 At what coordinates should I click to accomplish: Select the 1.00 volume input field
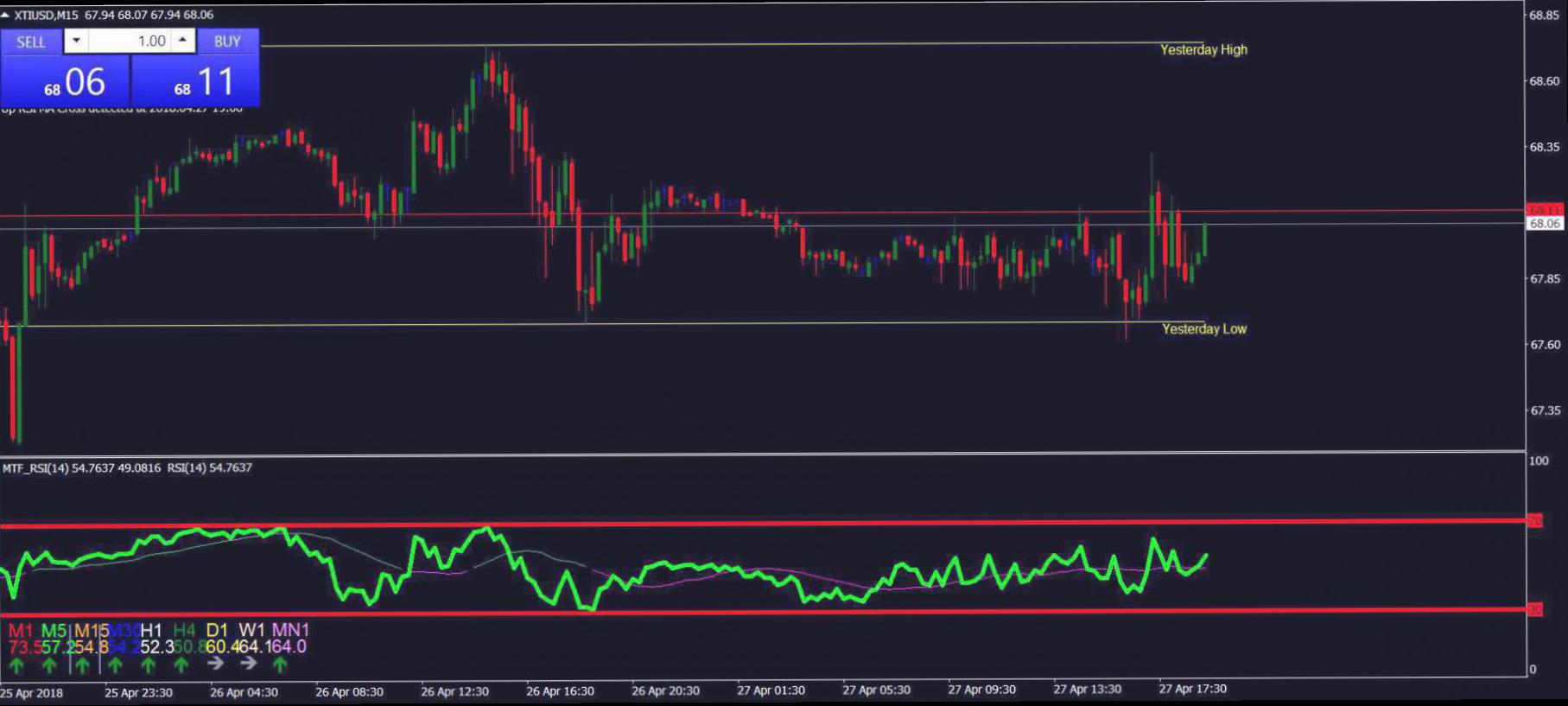[x=130, y=41]
